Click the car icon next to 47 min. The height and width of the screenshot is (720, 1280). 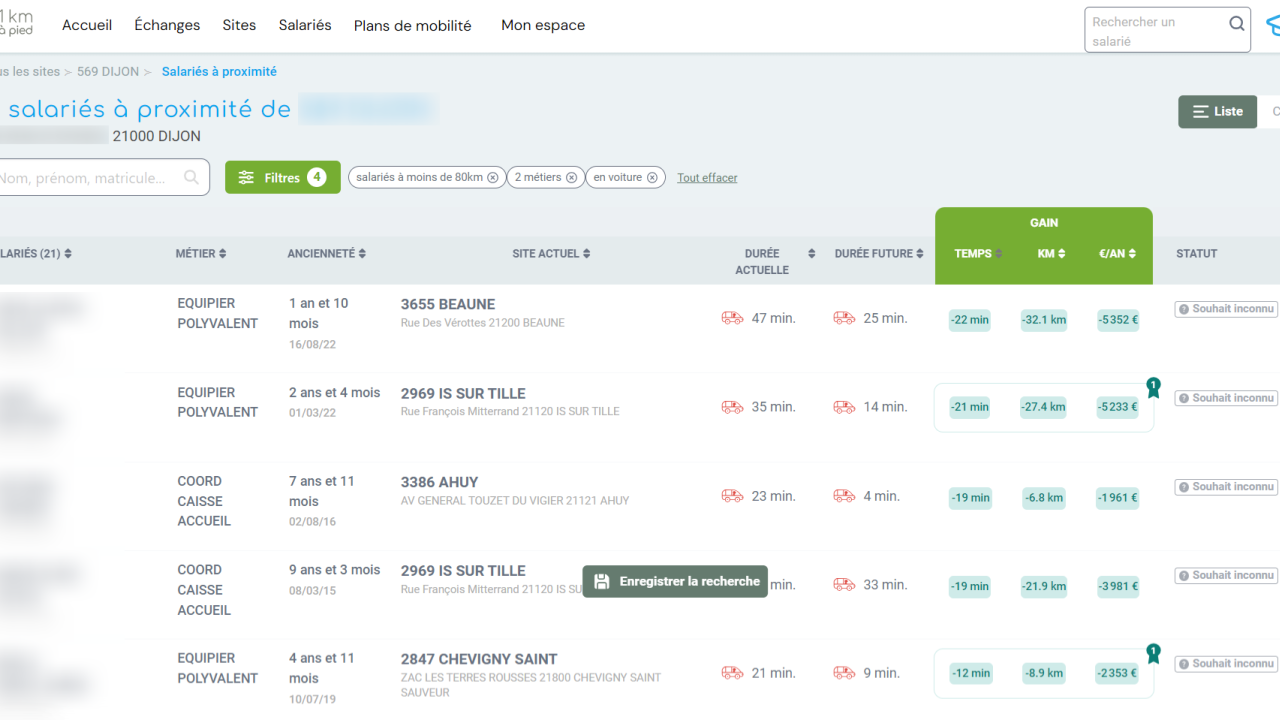click(732, 318)
